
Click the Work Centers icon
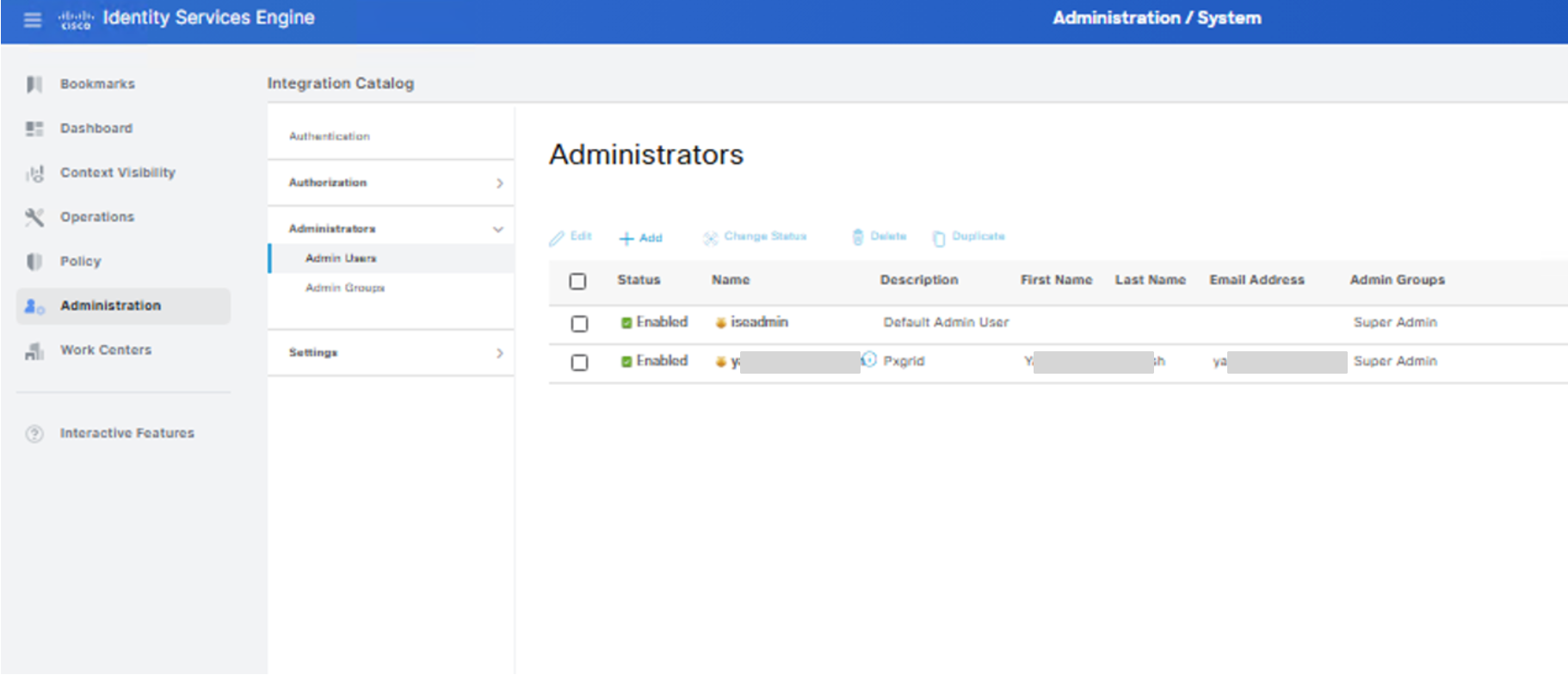coord(34,350)
